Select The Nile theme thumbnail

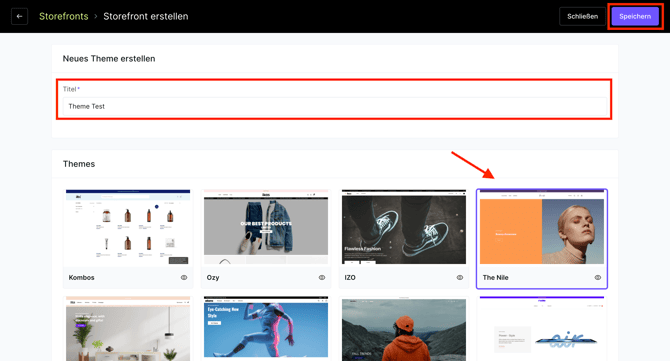[x=542, y=227]
